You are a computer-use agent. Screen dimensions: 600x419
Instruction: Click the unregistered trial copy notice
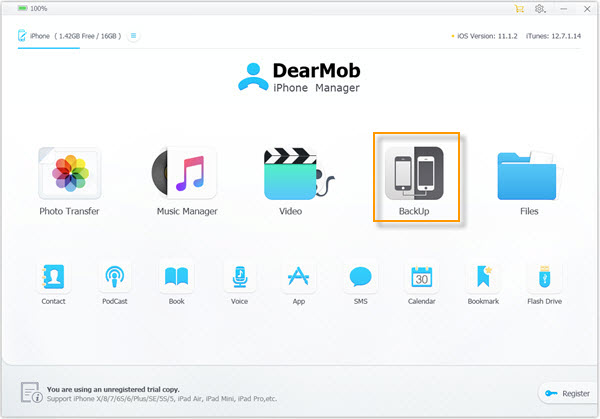click(x=113, y=390)
